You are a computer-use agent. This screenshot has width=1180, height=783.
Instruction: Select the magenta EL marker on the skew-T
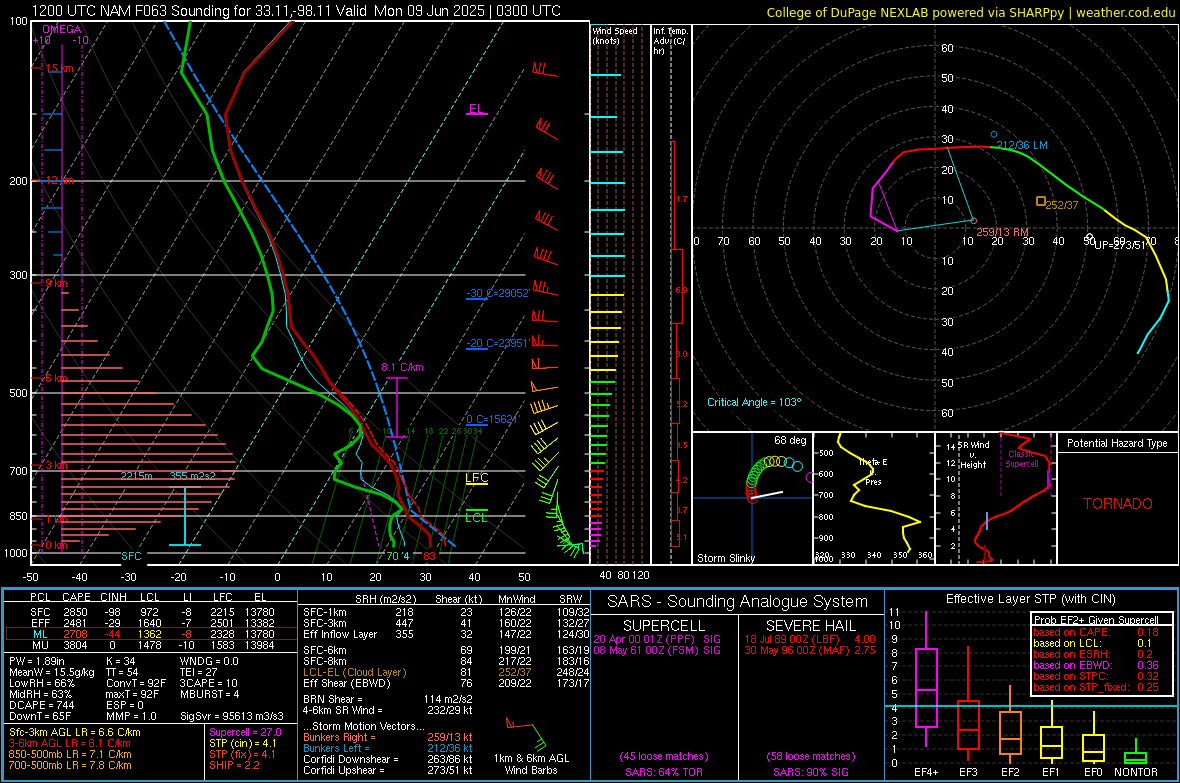(x=476, y=109)
